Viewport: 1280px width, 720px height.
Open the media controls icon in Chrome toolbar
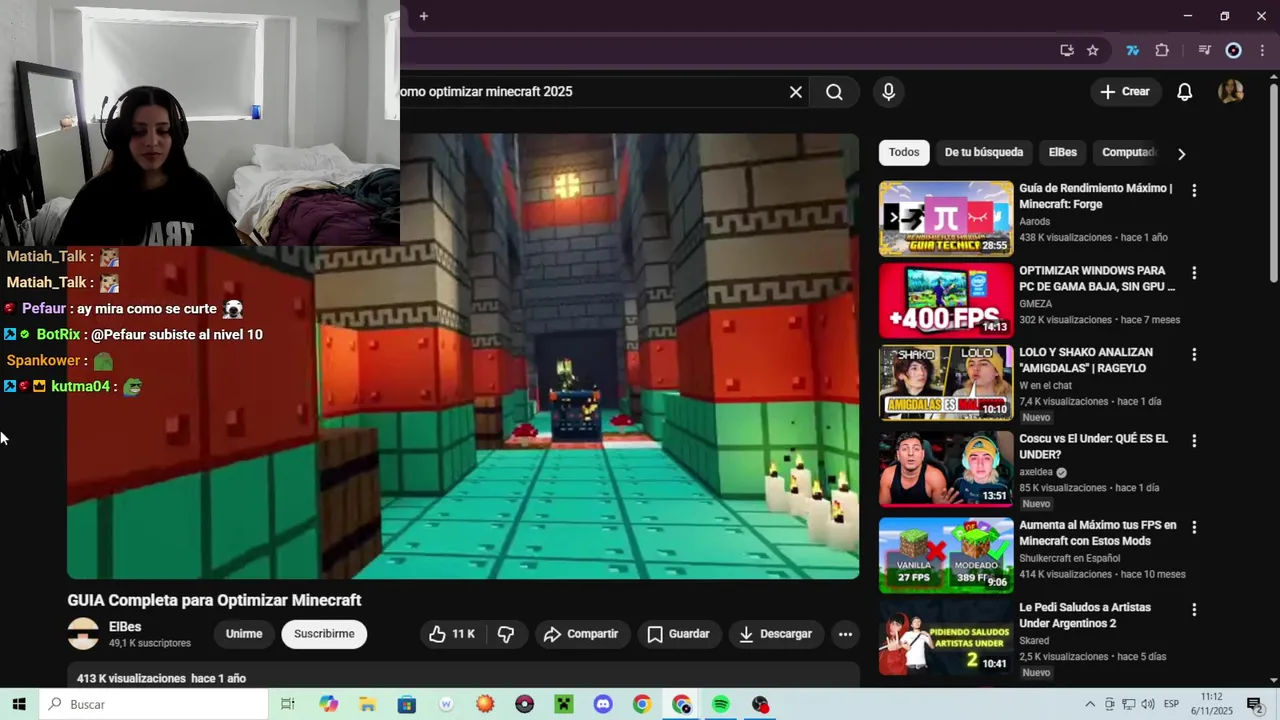(x=1204, y=50)
